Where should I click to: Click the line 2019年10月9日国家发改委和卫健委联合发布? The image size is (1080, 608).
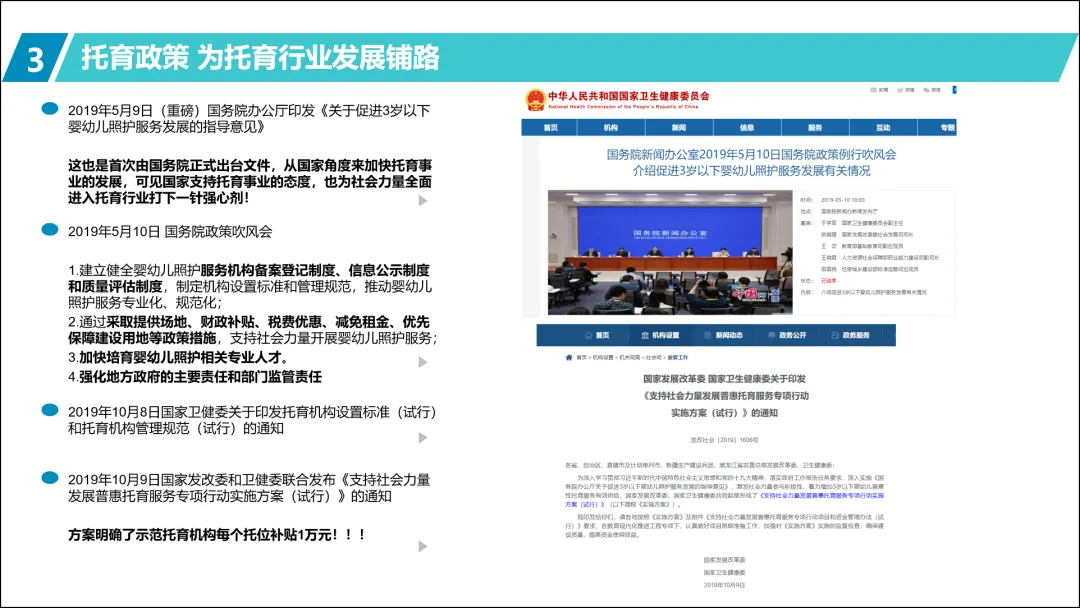click(x=249, y=480)
